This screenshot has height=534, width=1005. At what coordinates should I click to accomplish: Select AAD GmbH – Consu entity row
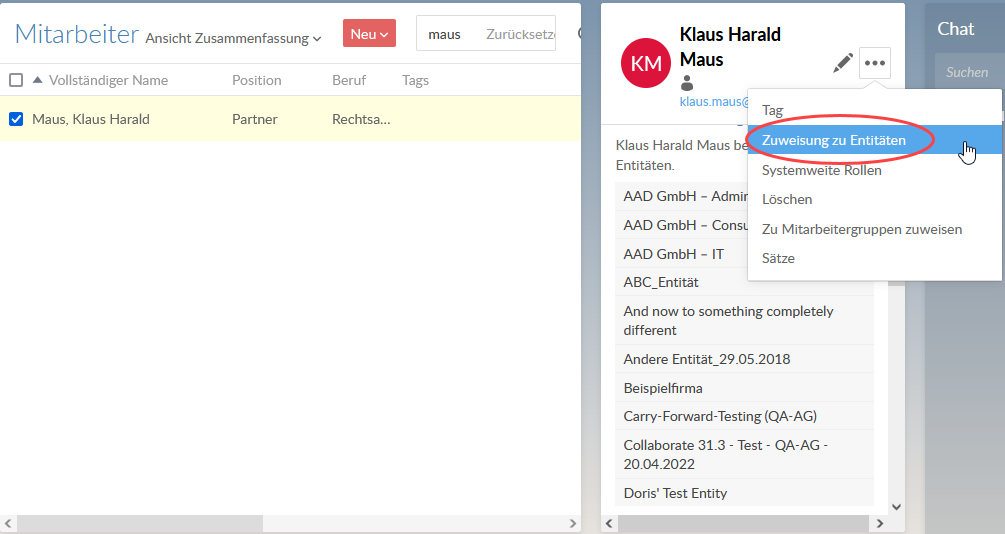pos(681,225)
